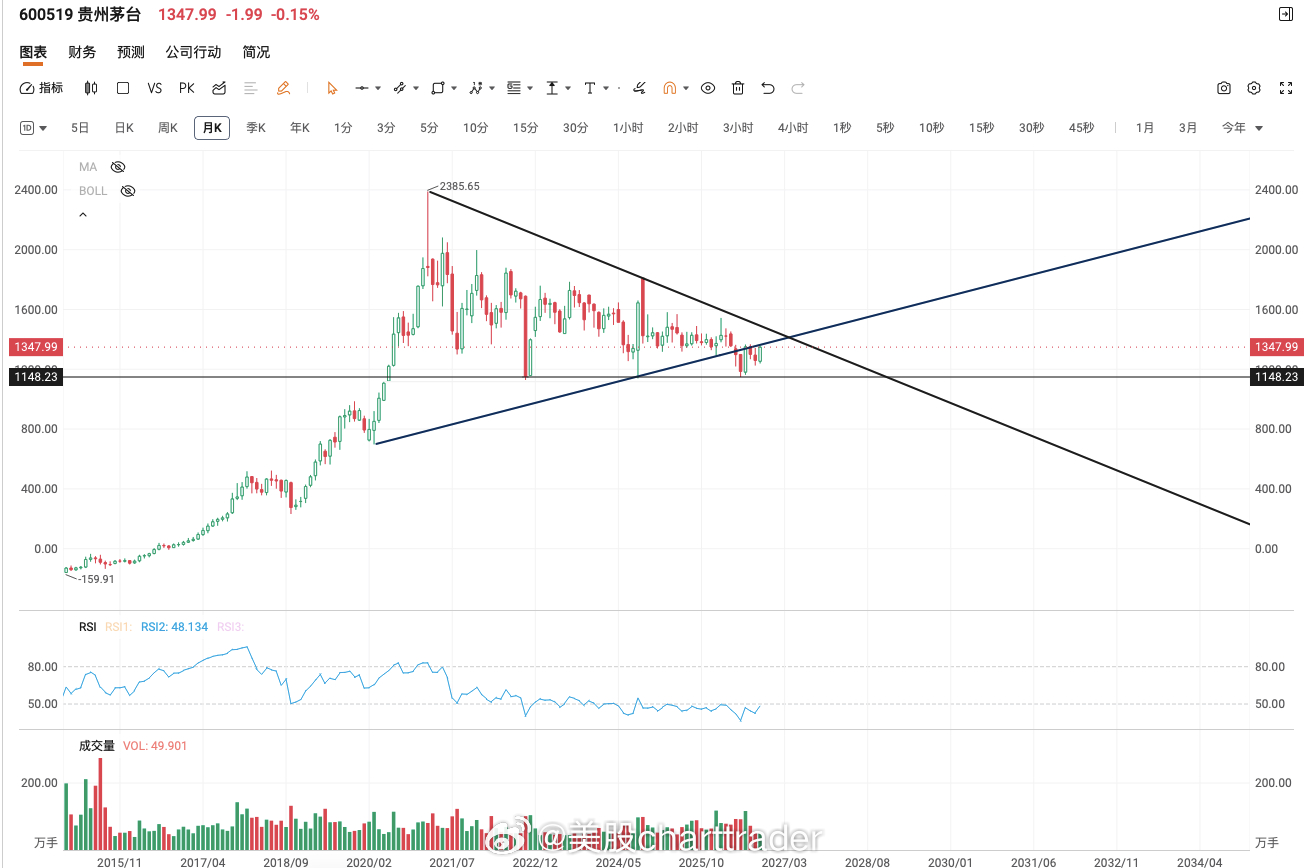Open the 指标 indicators panel

[x=42, y=88]
